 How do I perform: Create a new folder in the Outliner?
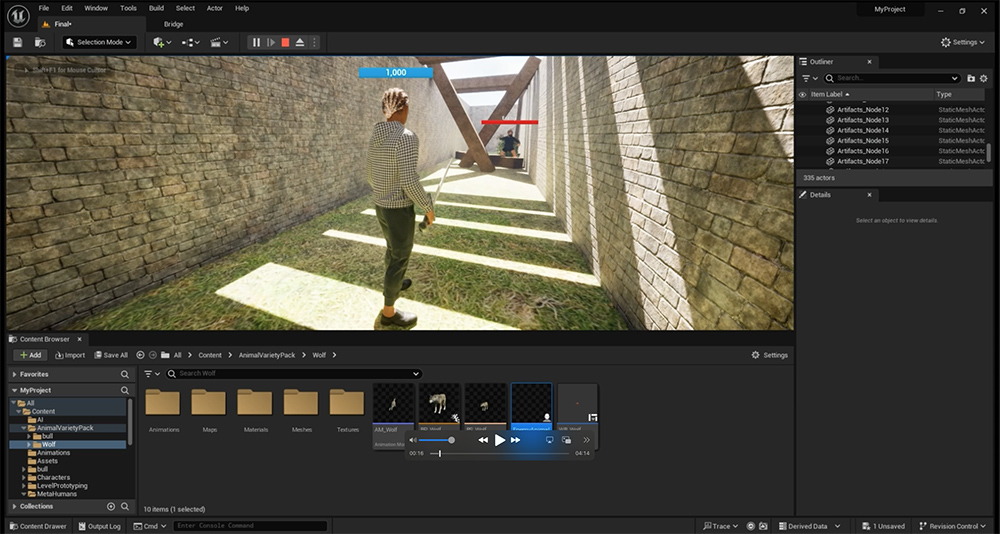coord(971,78)
